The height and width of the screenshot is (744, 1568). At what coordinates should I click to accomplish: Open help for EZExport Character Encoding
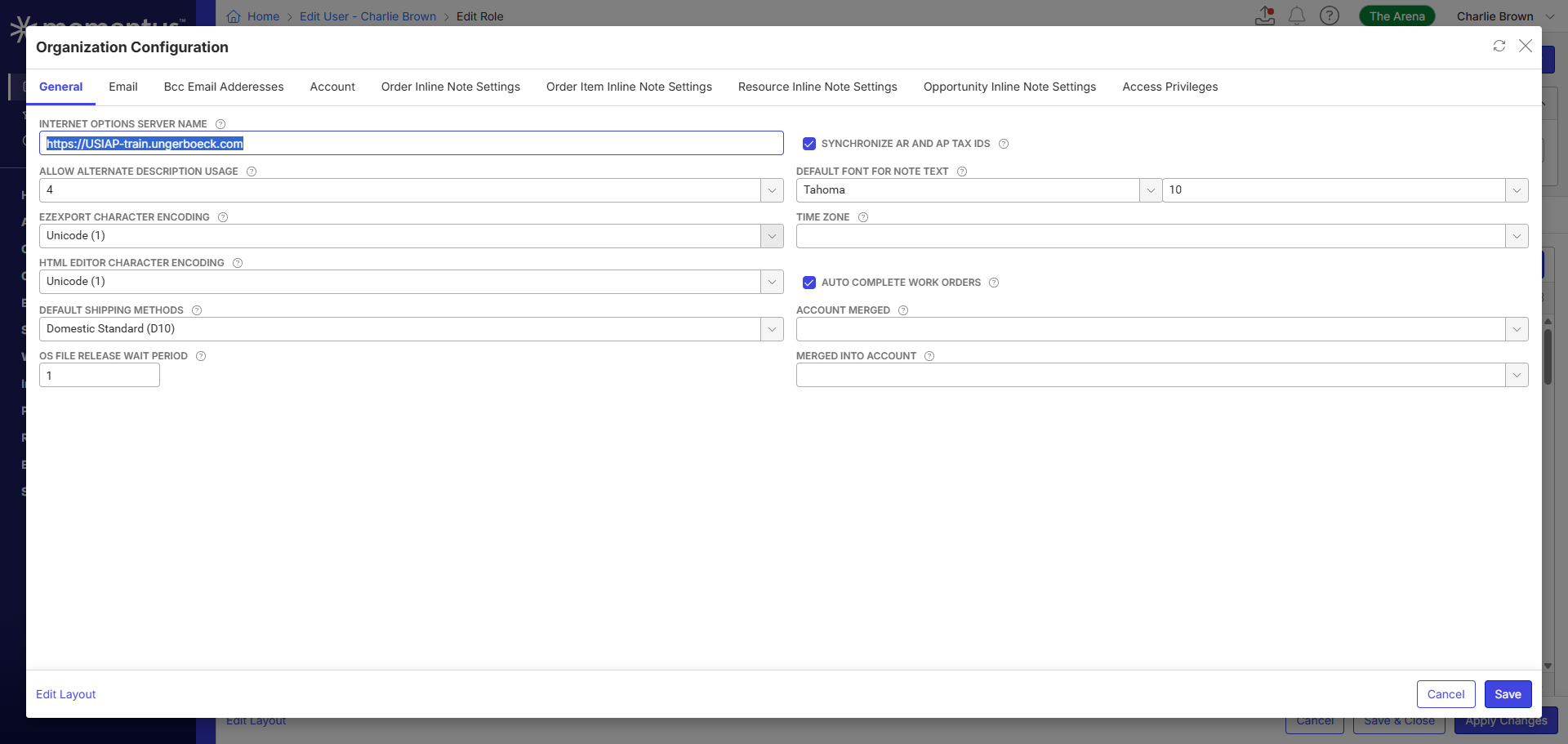223,217
